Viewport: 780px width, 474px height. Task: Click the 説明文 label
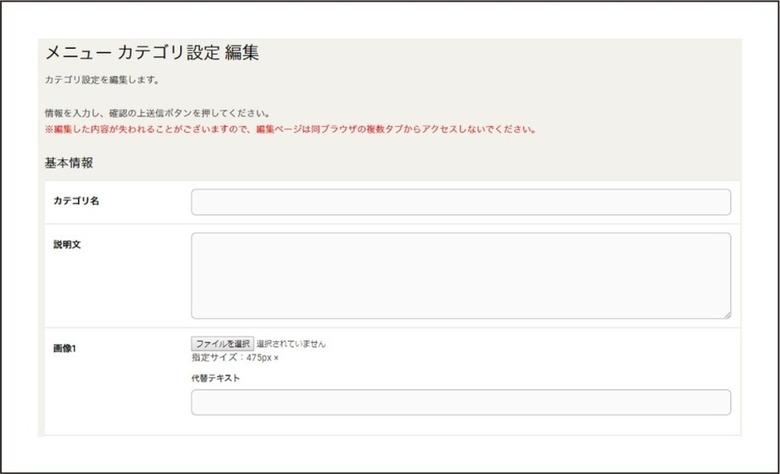click(x=67, y=244)
